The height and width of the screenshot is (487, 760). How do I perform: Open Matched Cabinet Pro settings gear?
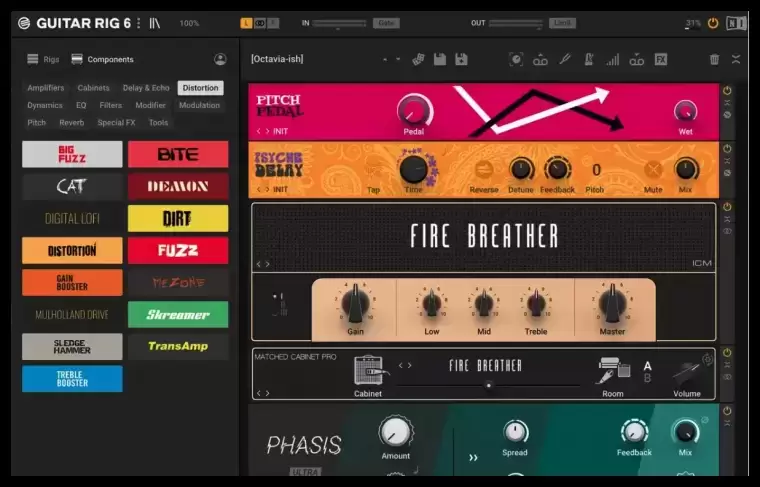(x=708, y=359)
